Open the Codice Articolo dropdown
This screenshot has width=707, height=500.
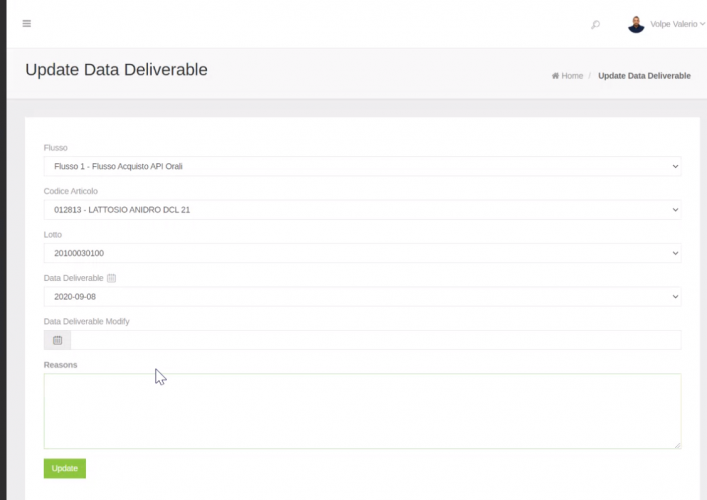(x=362, y=210)
